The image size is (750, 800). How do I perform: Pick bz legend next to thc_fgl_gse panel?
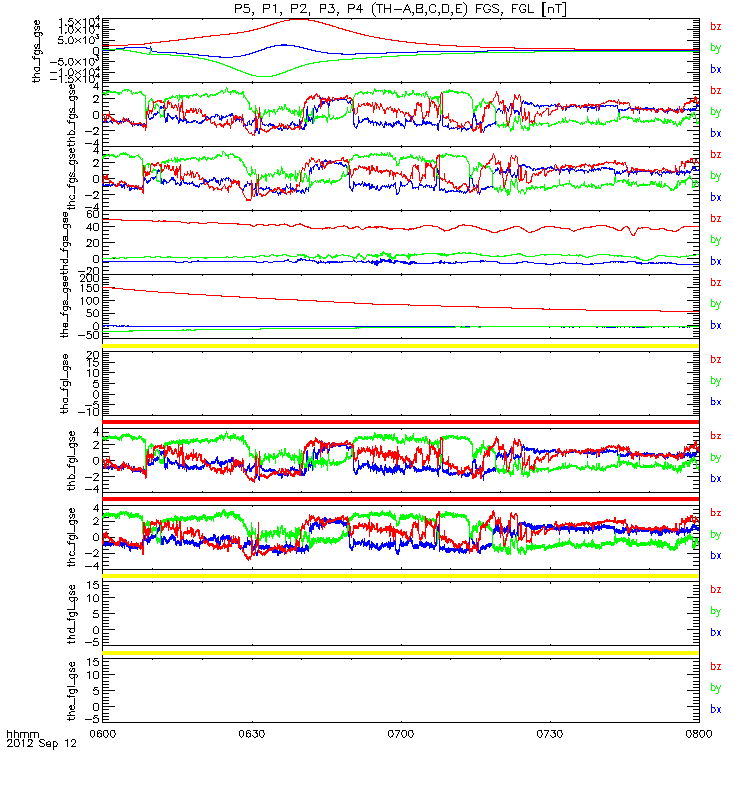point(716,513)
